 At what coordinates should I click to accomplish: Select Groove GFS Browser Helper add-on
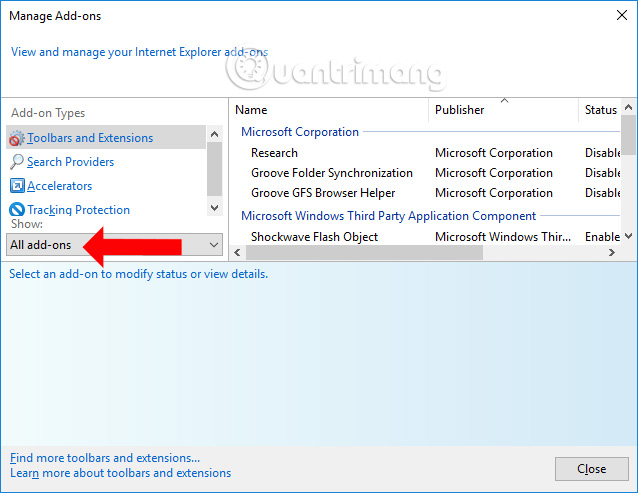[426, 193]
